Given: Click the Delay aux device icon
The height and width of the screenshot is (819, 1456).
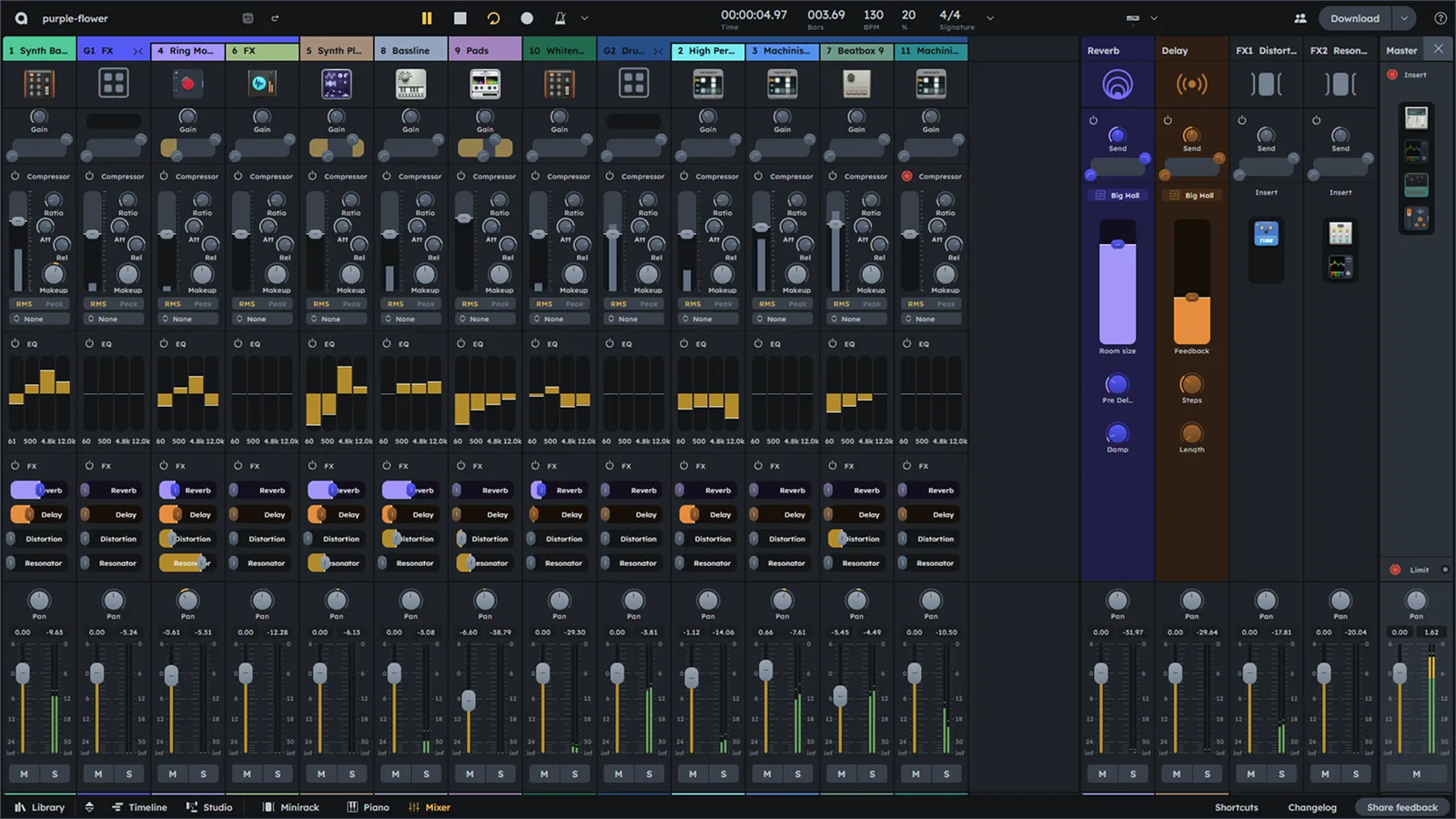Looking at the screenshot, I should [x=1192, y=85].
